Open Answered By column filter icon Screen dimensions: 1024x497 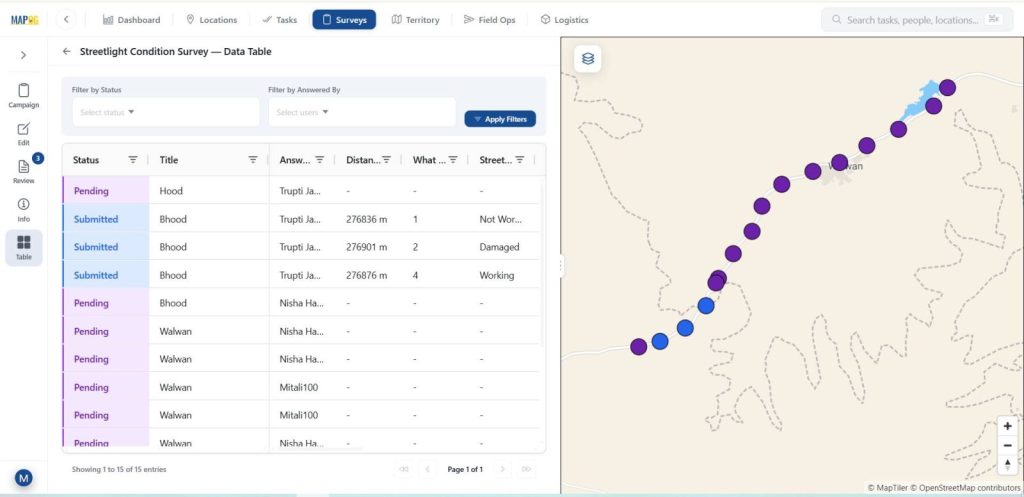pyautogui.click(x=319, y=159)
